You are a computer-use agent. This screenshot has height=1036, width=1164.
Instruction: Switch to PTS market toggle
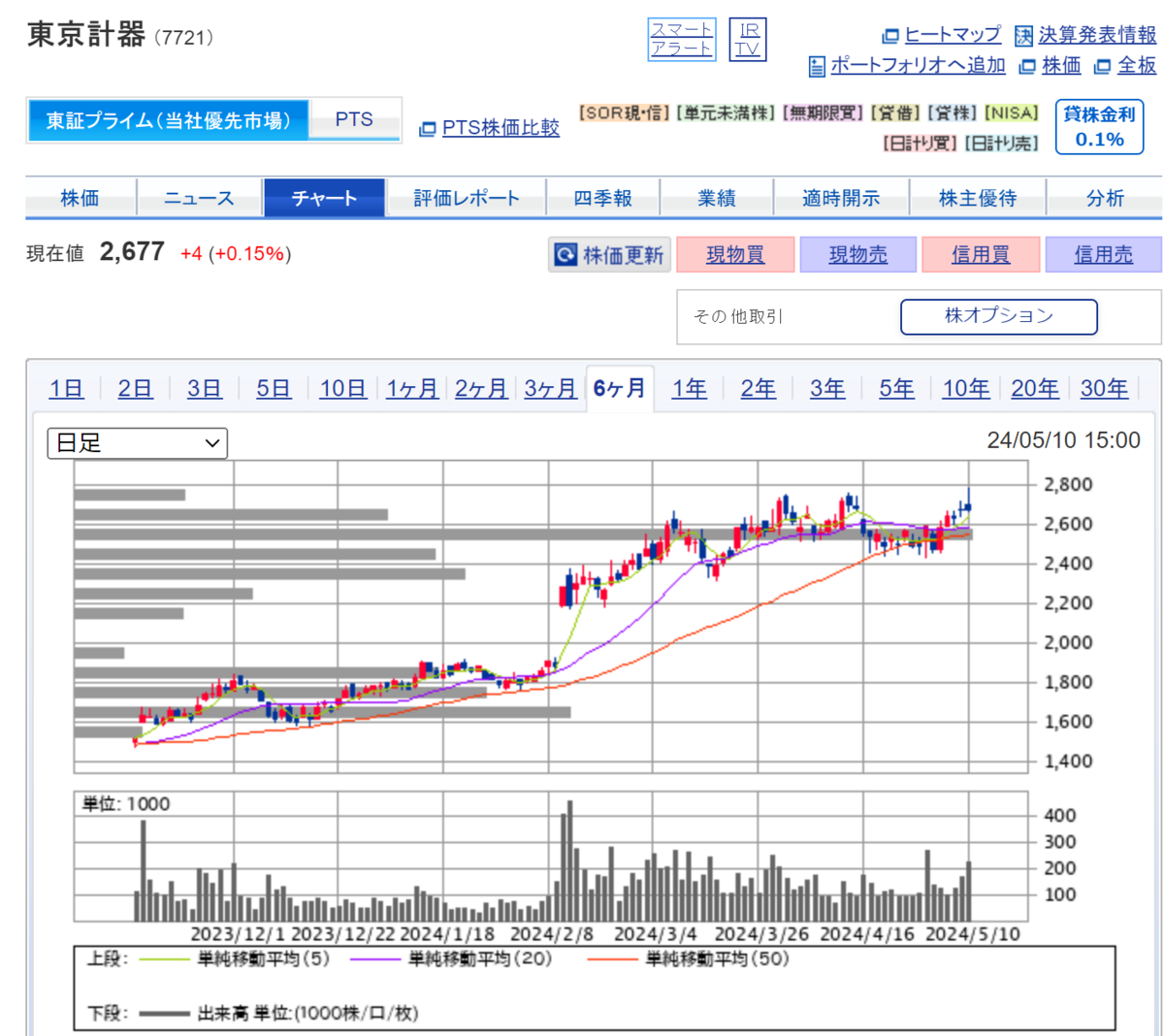[x=354, y=120]
